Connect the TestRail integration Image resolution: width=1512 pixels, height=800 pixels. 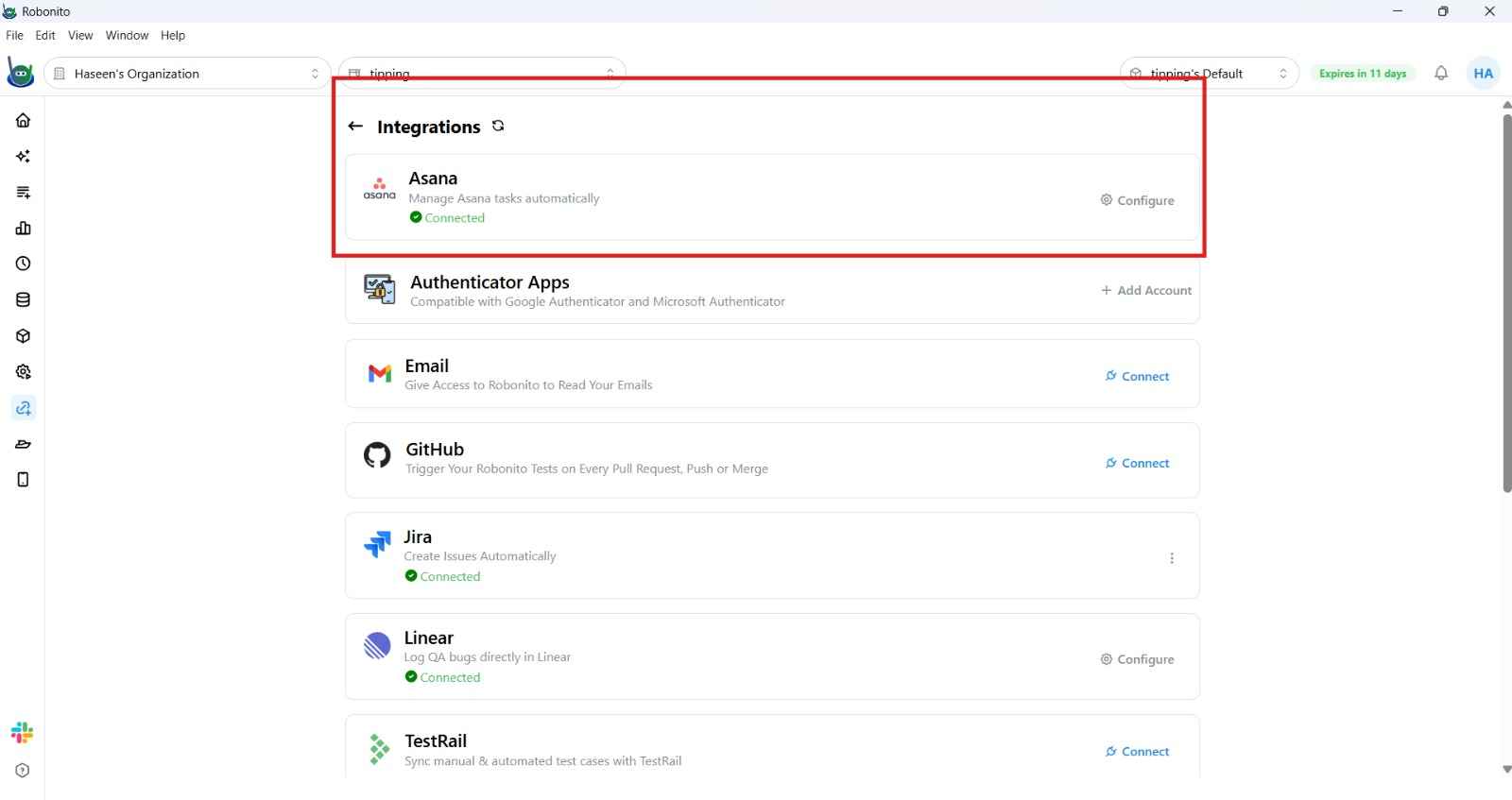[x=1137, y=752]
